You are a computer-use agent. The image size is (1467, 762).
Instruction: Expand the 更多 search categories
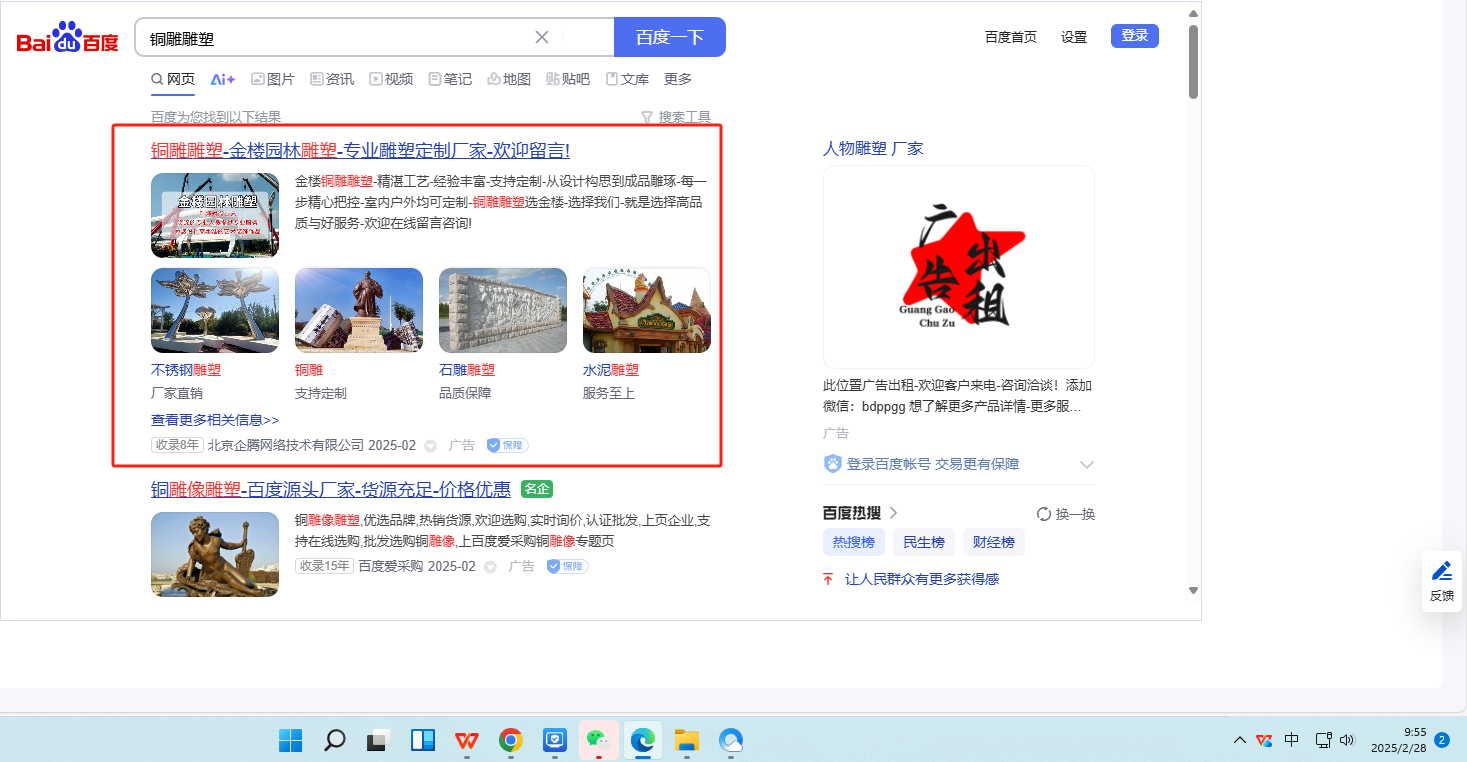pyautogui.click(x=678, y=79)
